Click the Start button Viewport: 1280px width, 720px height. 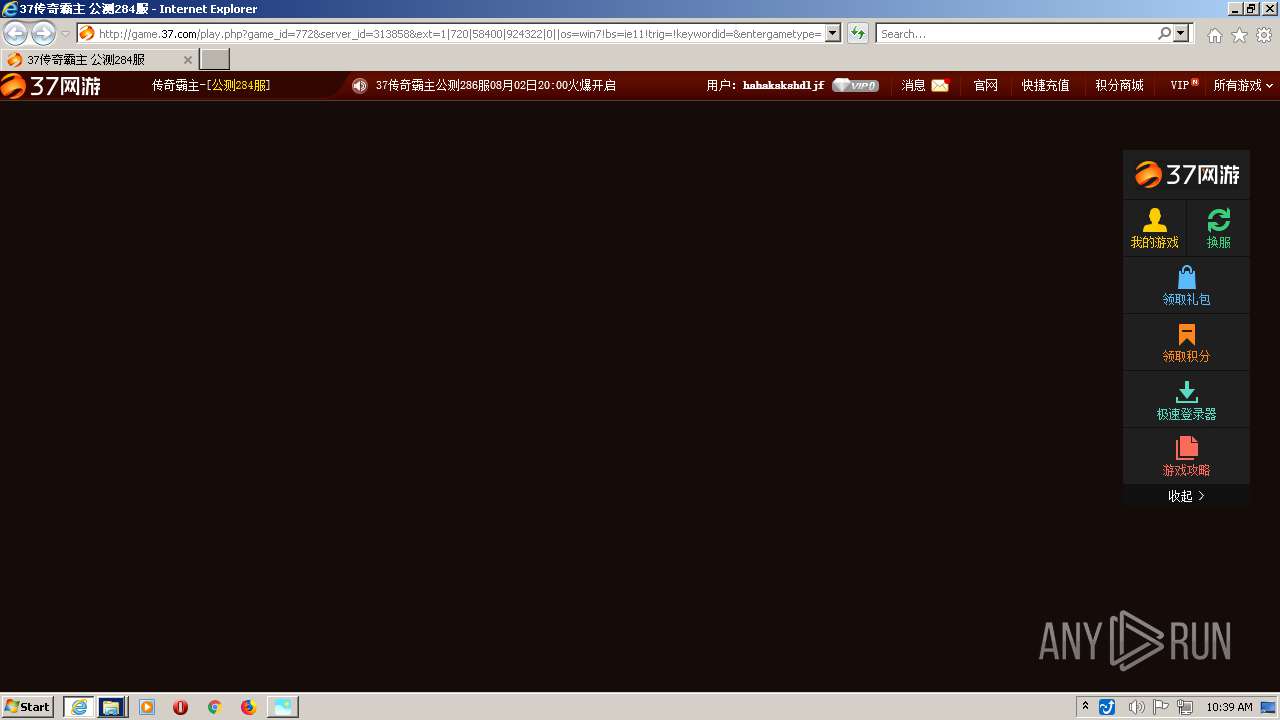(x=27, y=707)
